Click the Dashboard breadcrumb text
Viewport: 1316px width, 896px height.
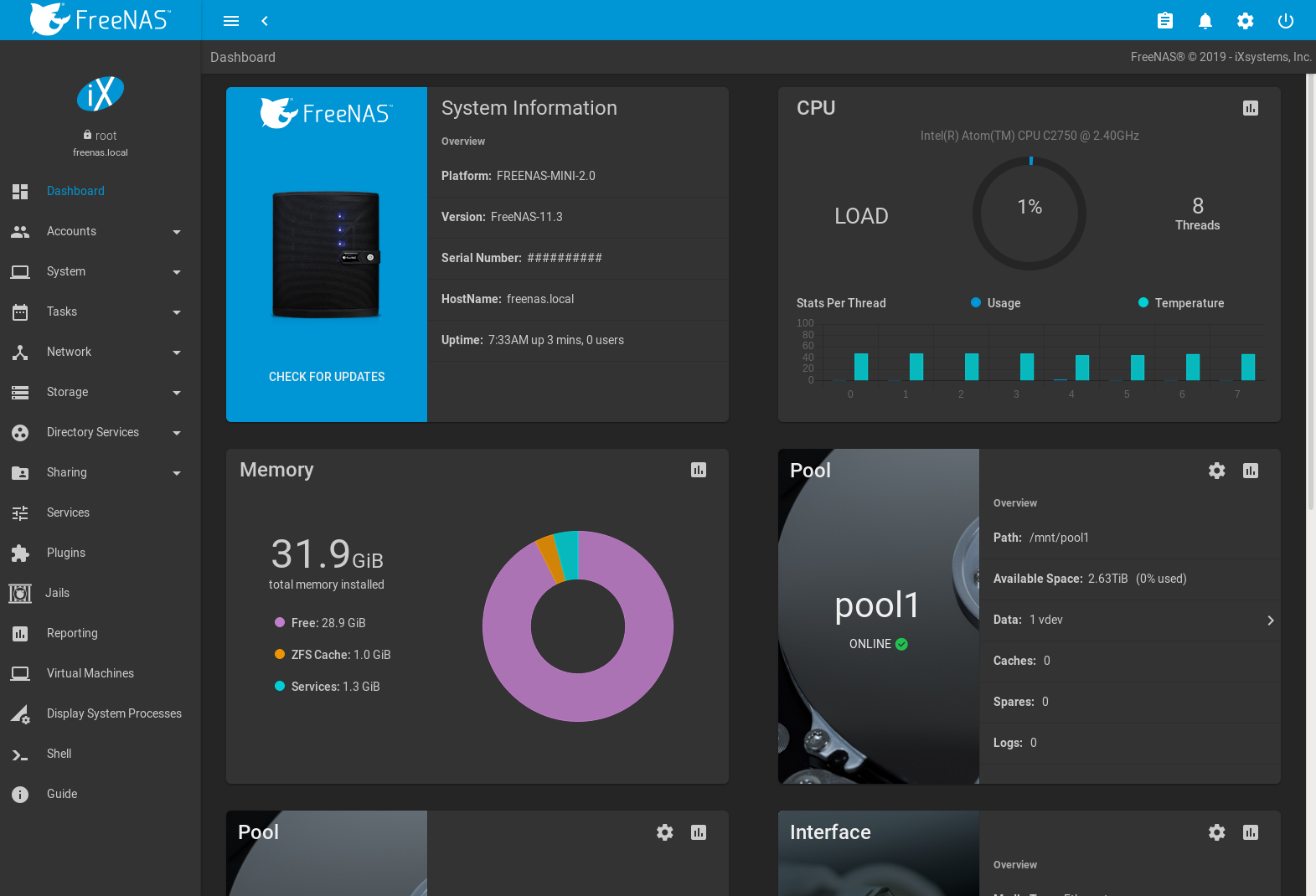pyautogui.click(x=243, y=57)
